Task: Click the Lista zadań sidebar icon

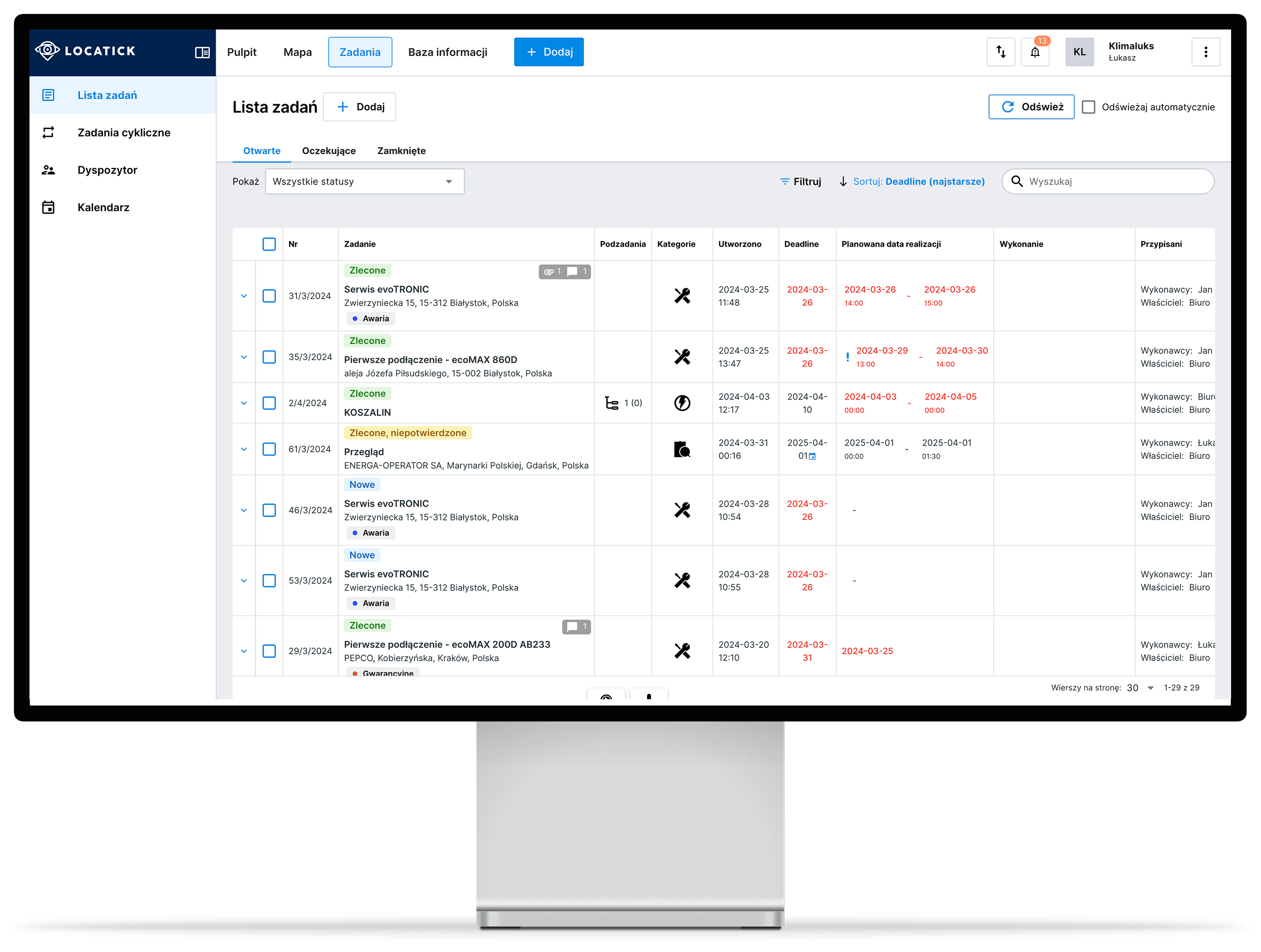Action: tap(48, 95)
